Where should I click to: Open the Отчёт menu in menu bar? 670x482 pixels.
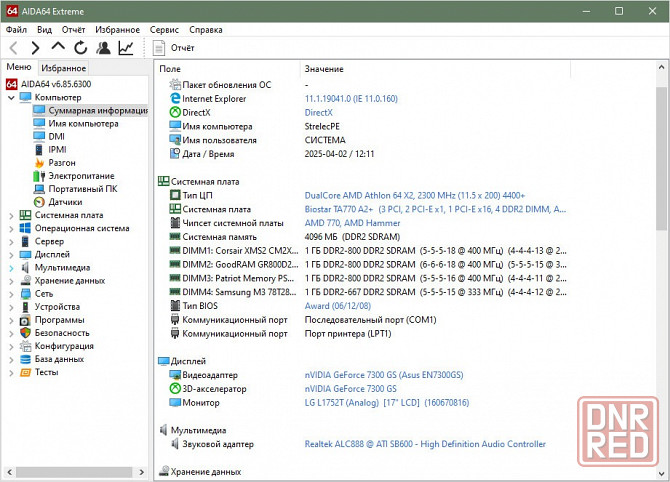pyautogui.click(x=73, y=29)
